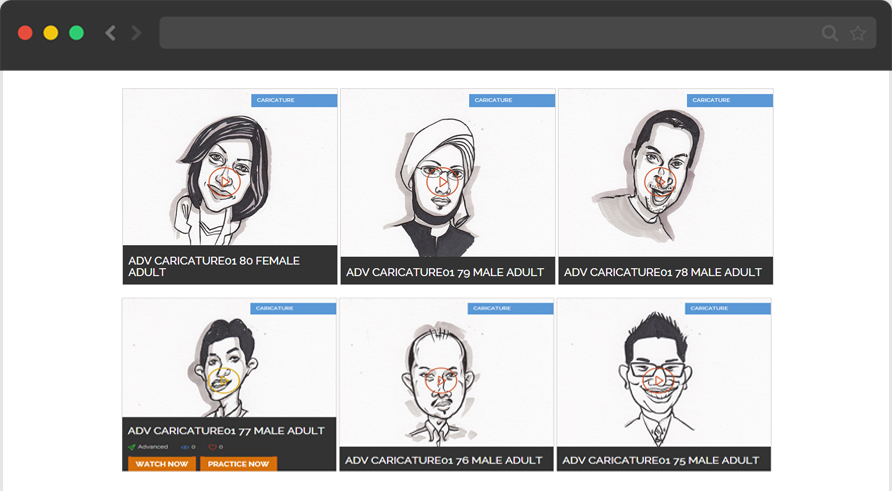This screenshot has width=892, height=491.
Task: Click play icon on 79 Male Adult caricature
Action: point(443,182)
